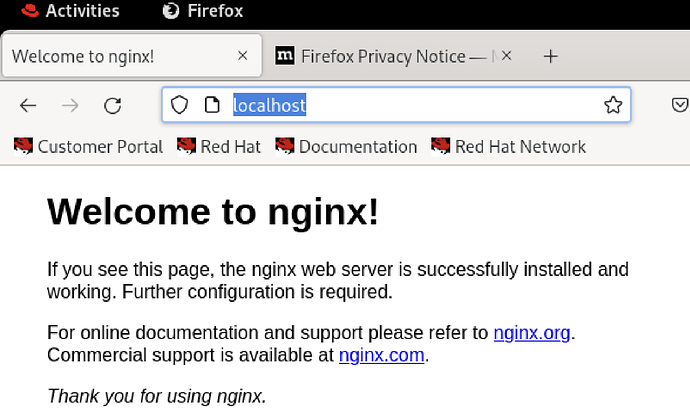Switch to Firefox Privacy Notice tab
690x416 pixels.
click(394, 56)
